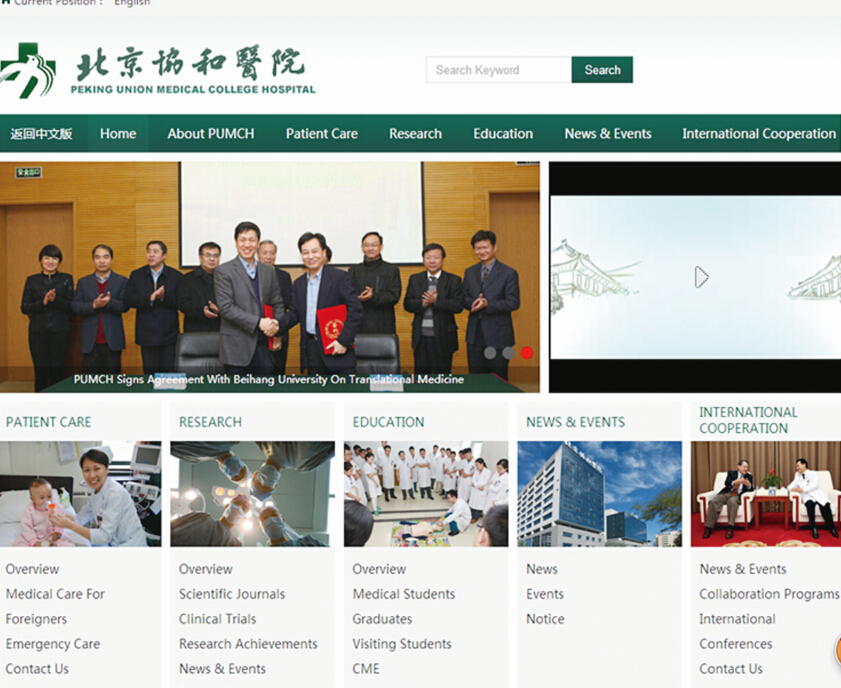Open CME link
The image size is (841, 688).
[366, 669]
